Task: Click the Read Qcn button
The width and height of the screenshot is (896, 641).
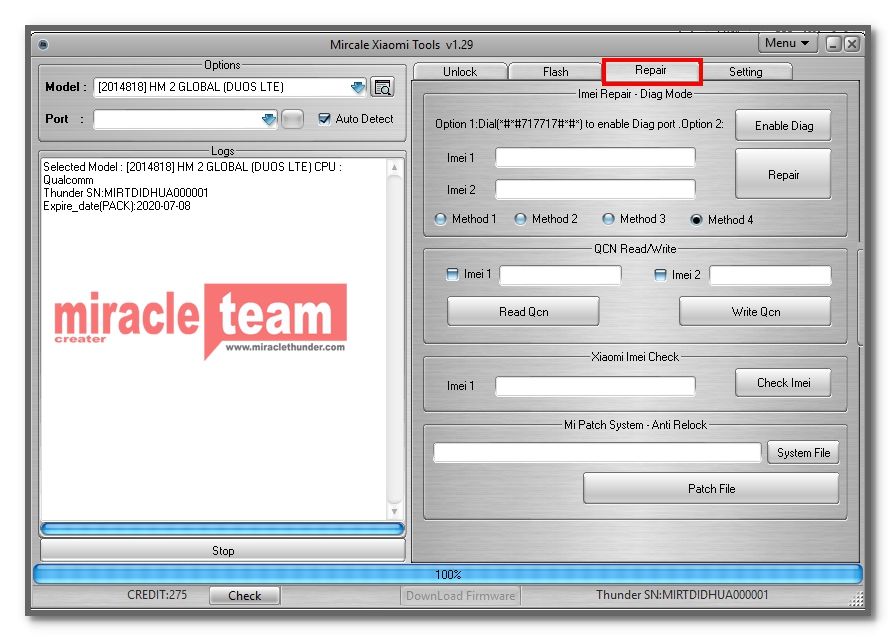Action: point(523,312)
